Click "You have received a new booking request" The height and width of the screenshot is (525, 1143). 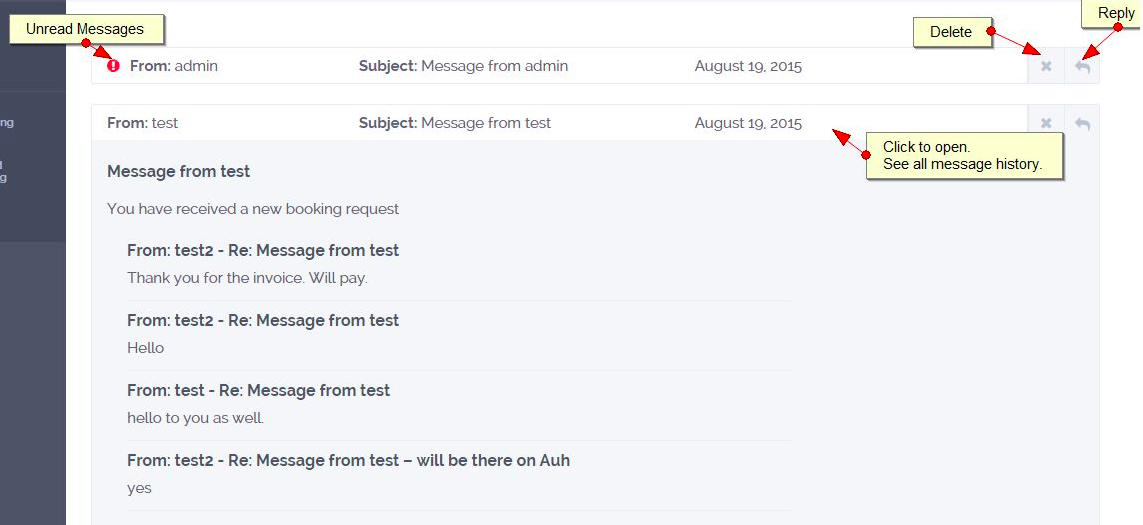coord(253,209)
